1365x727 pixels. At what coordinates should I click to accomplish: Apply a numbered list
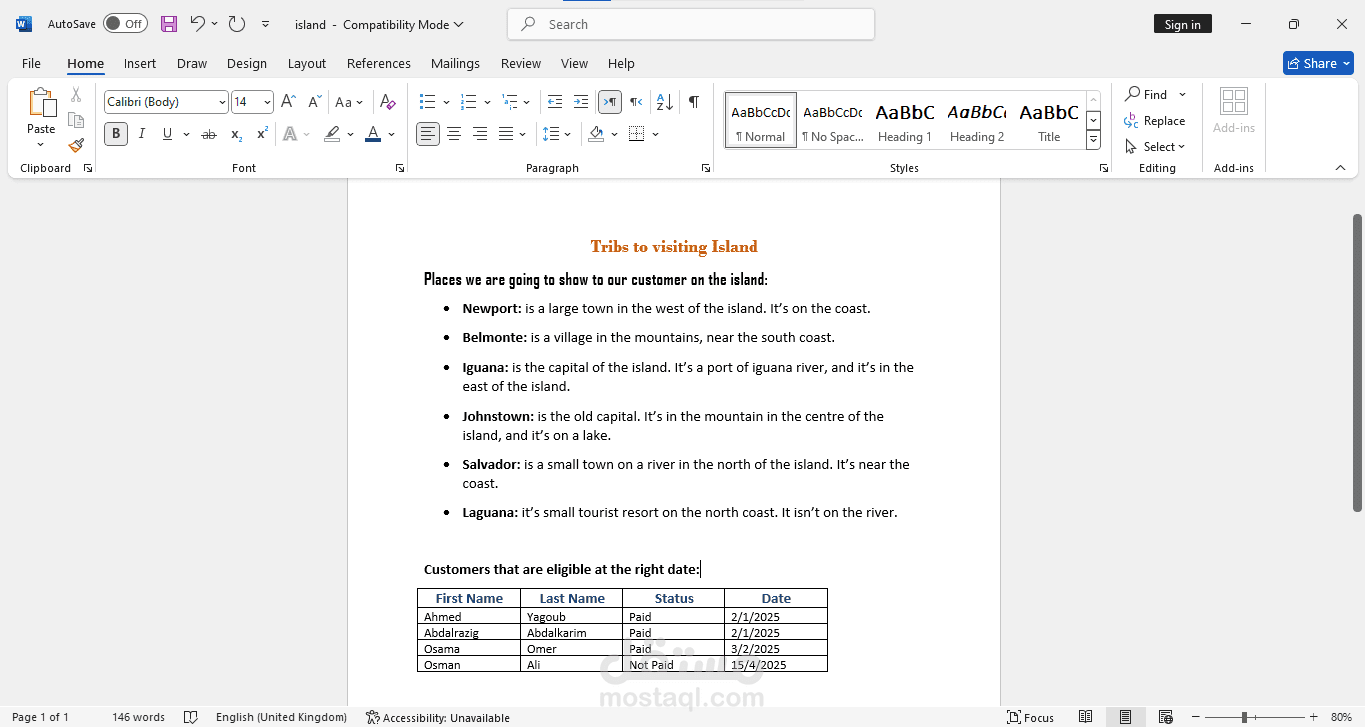[468, 101]
